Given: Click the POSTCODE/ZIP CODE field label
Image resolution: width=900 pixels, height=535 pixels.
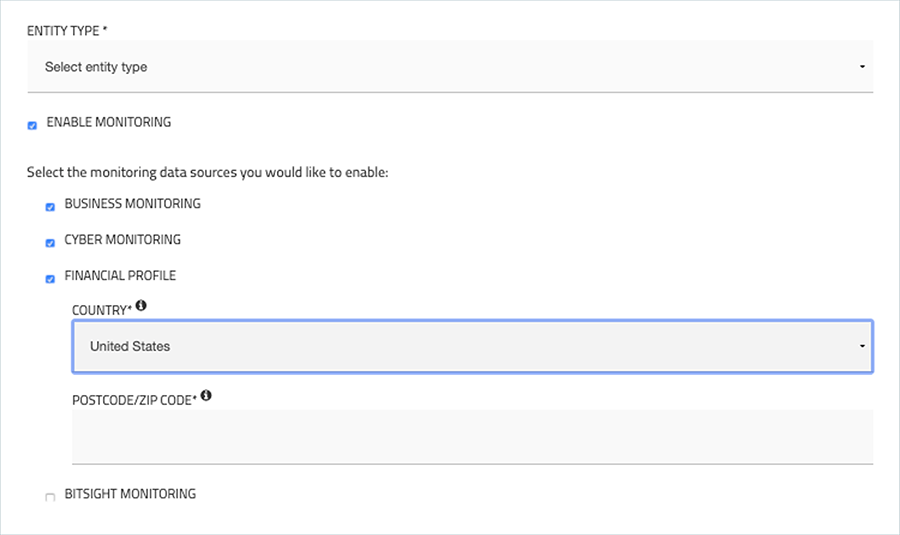Looking at the screenshot, I should coord(134,400).
